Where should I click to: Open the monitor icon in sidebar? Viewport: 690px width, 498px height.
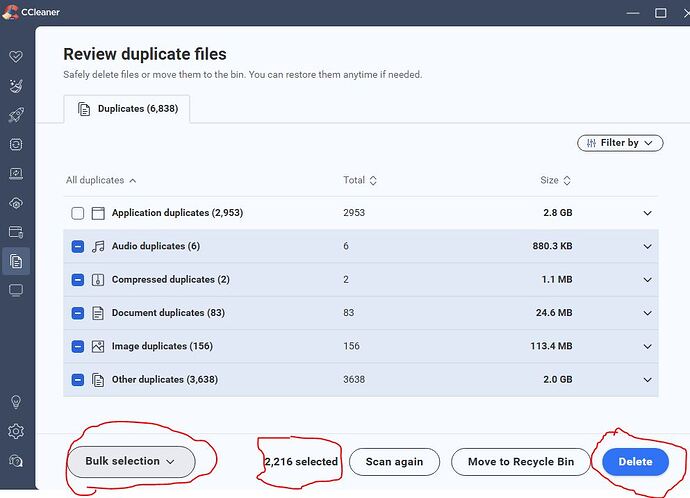tap(15, 290)
